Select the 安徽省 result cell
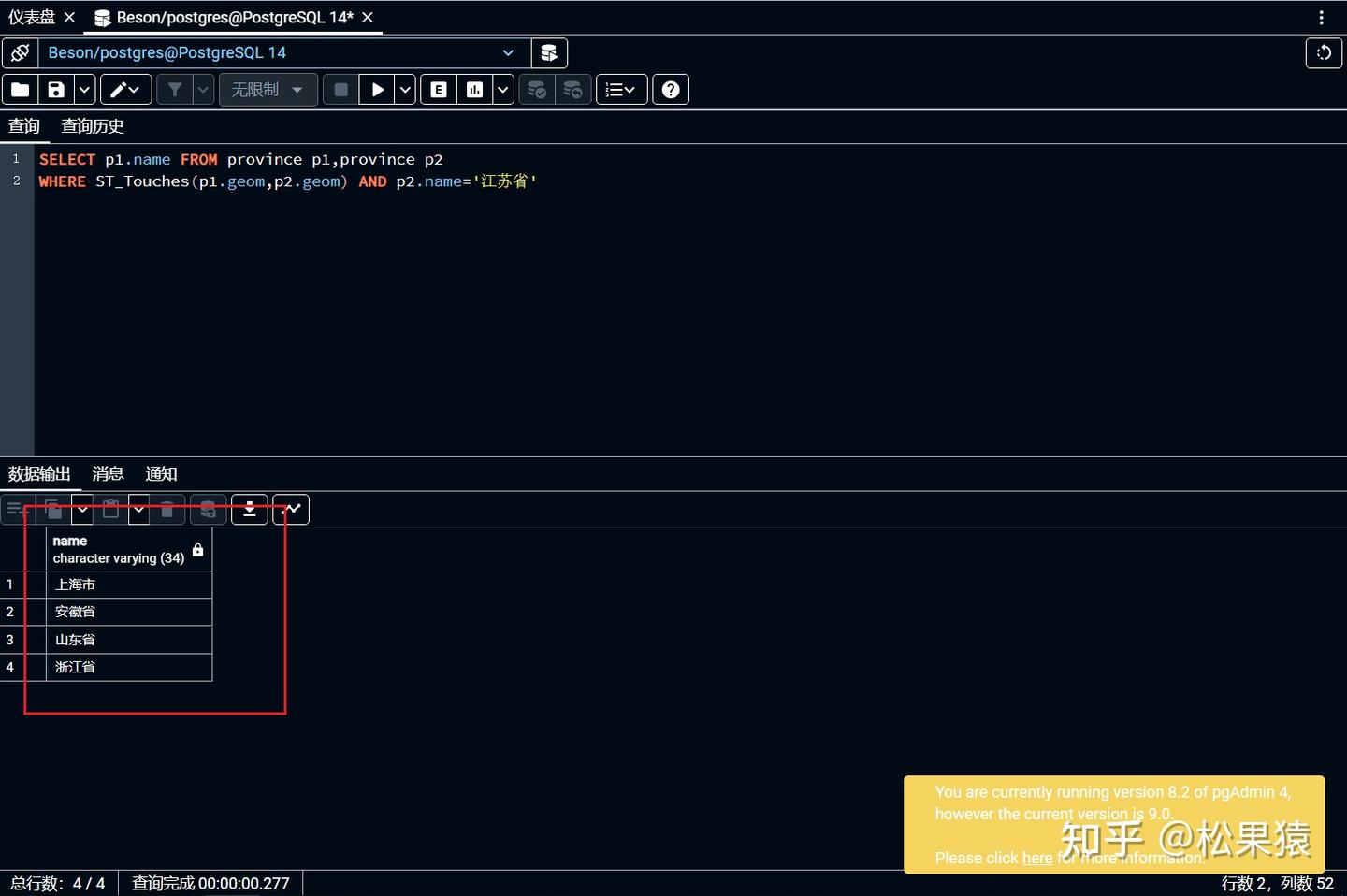Viewport: 1347px width, 896px height. click(129, 612)
